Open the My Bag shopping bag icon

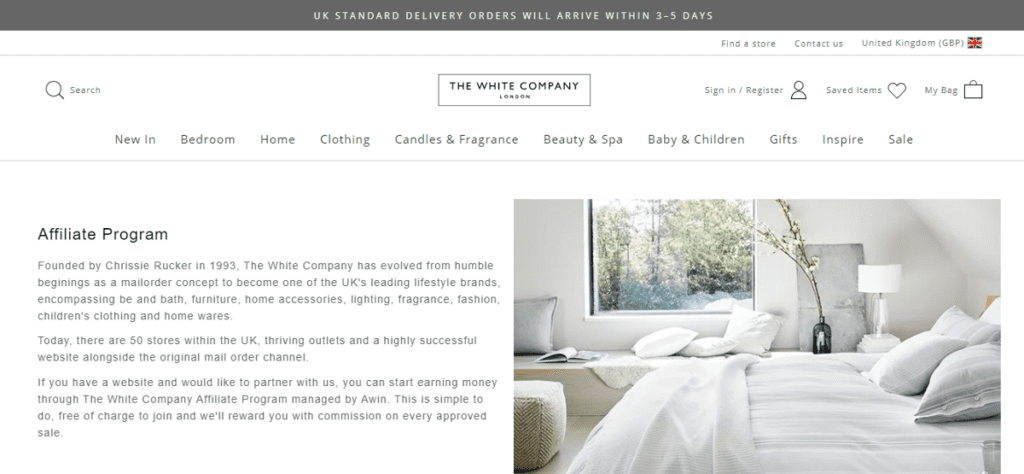pos(973,89)
